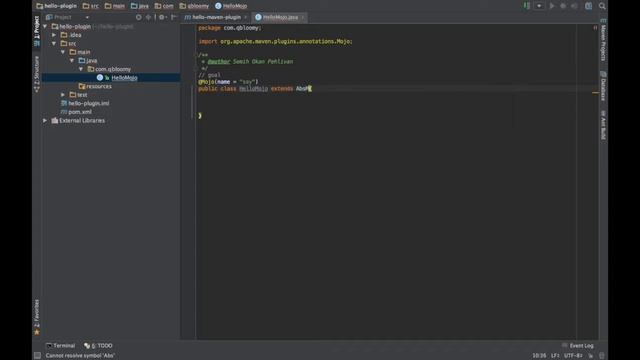Click the green Run play button
The width and height of the screenshot is (640, 360).
click(552, 6)
